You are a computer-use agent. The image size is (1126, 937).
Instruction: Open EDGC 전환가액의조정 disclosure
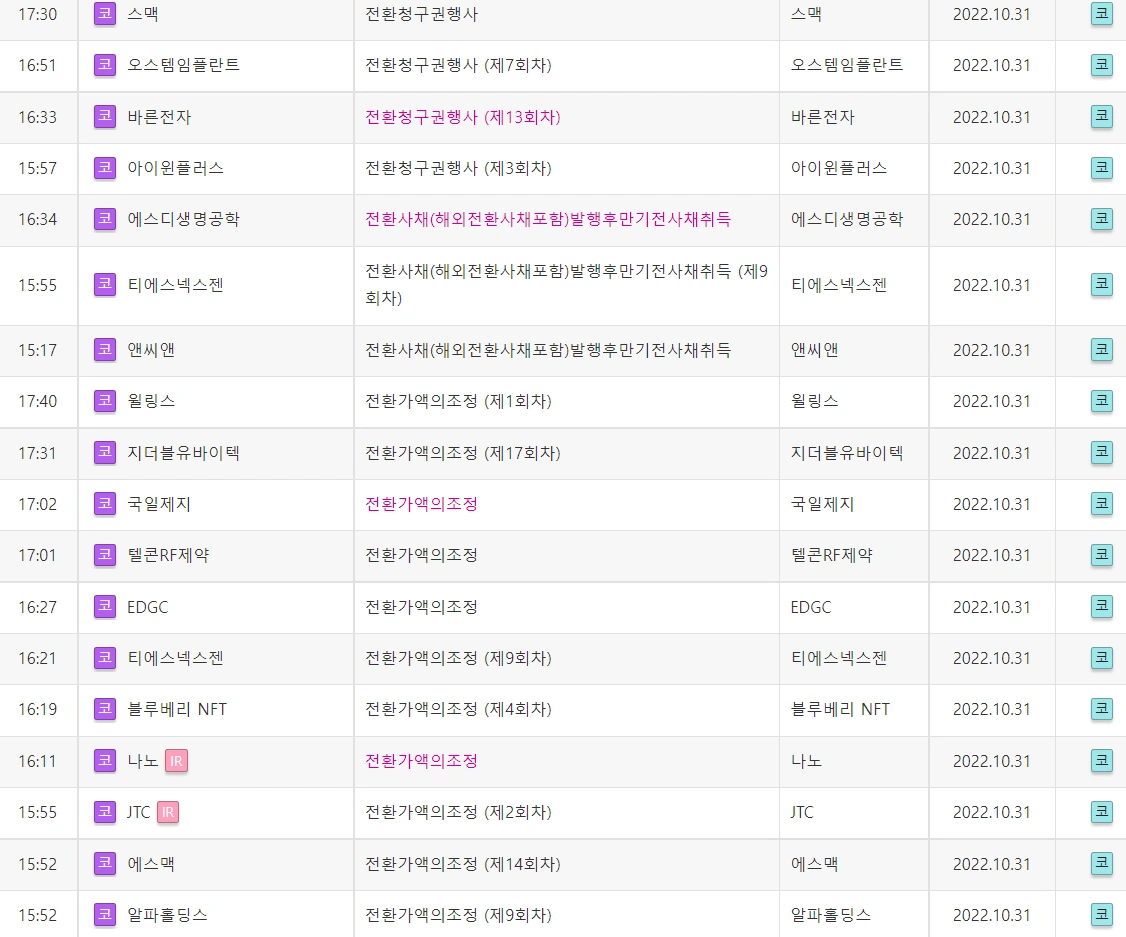[x=422, y=607]
